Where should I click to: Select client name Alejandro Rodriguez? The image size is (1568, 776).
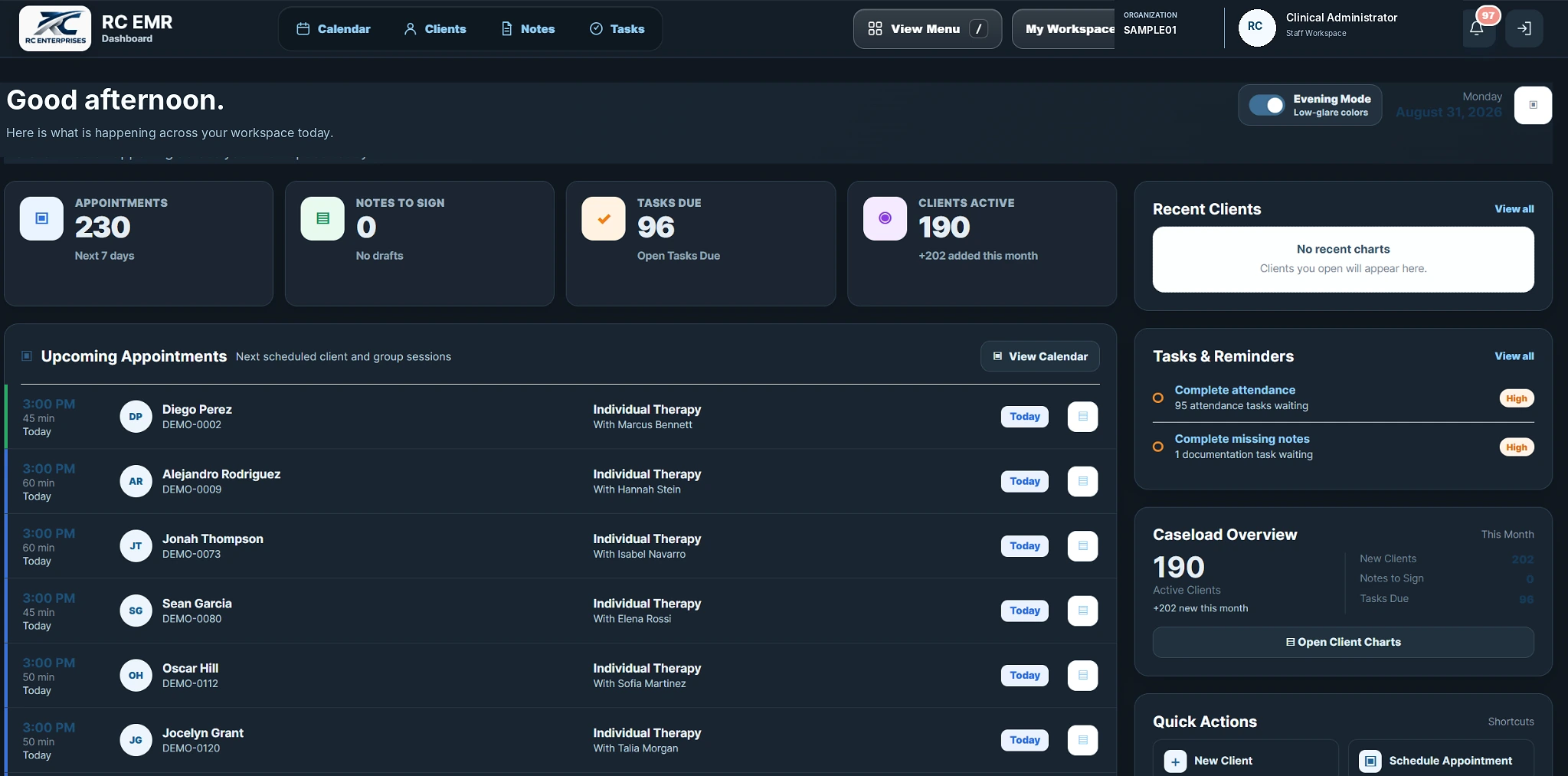[221, 474]
